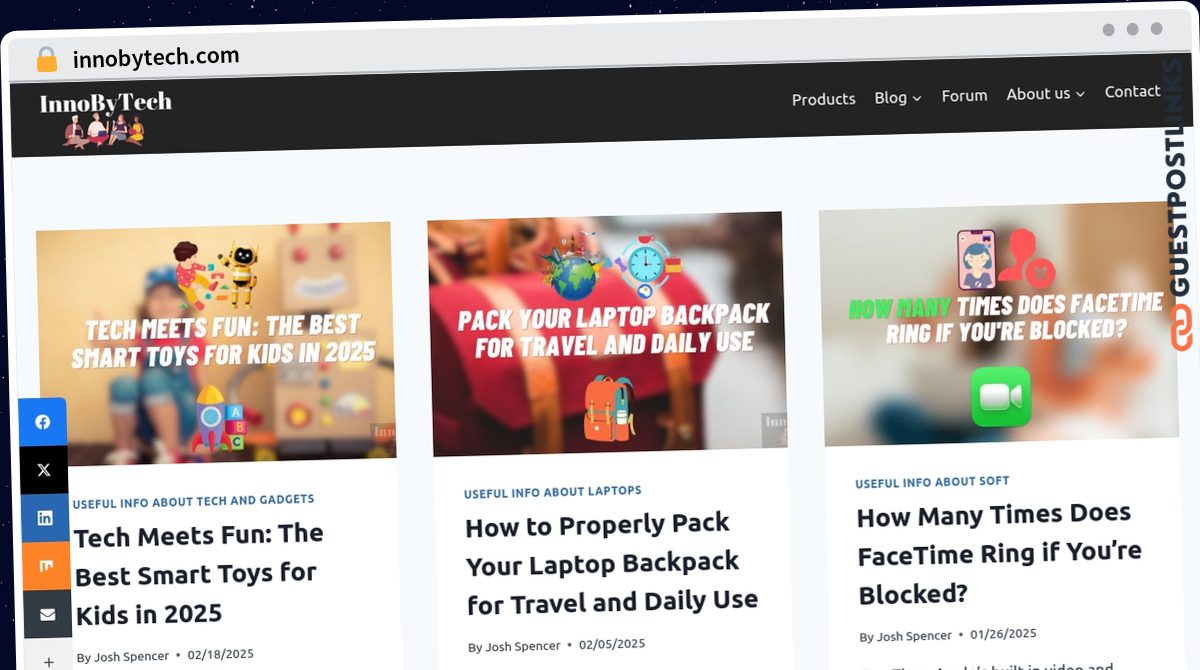Expand the About us dropdown menu

coord(1045,94)
